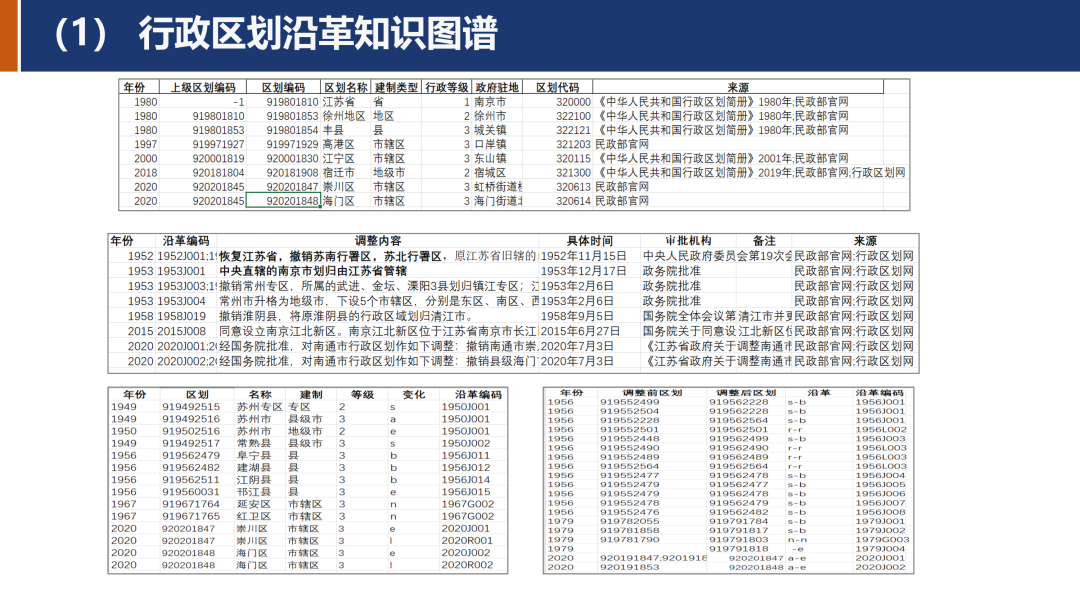
Task: Click the date 1953年12月17日
Action: point(583,271)
